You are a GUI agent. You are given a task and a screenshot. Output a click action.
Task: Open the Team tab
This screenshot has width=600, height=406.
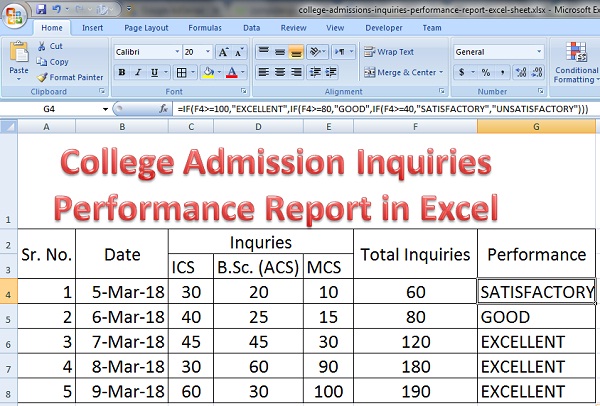[x=432, y=28]
